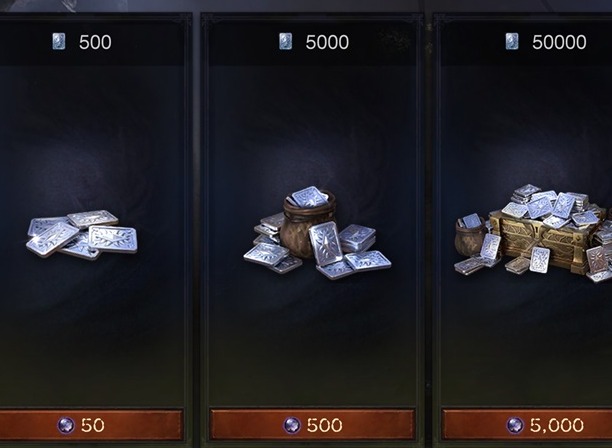Select the sack of platinum bars image
The image size is (612, 448).
click(317, 233)
